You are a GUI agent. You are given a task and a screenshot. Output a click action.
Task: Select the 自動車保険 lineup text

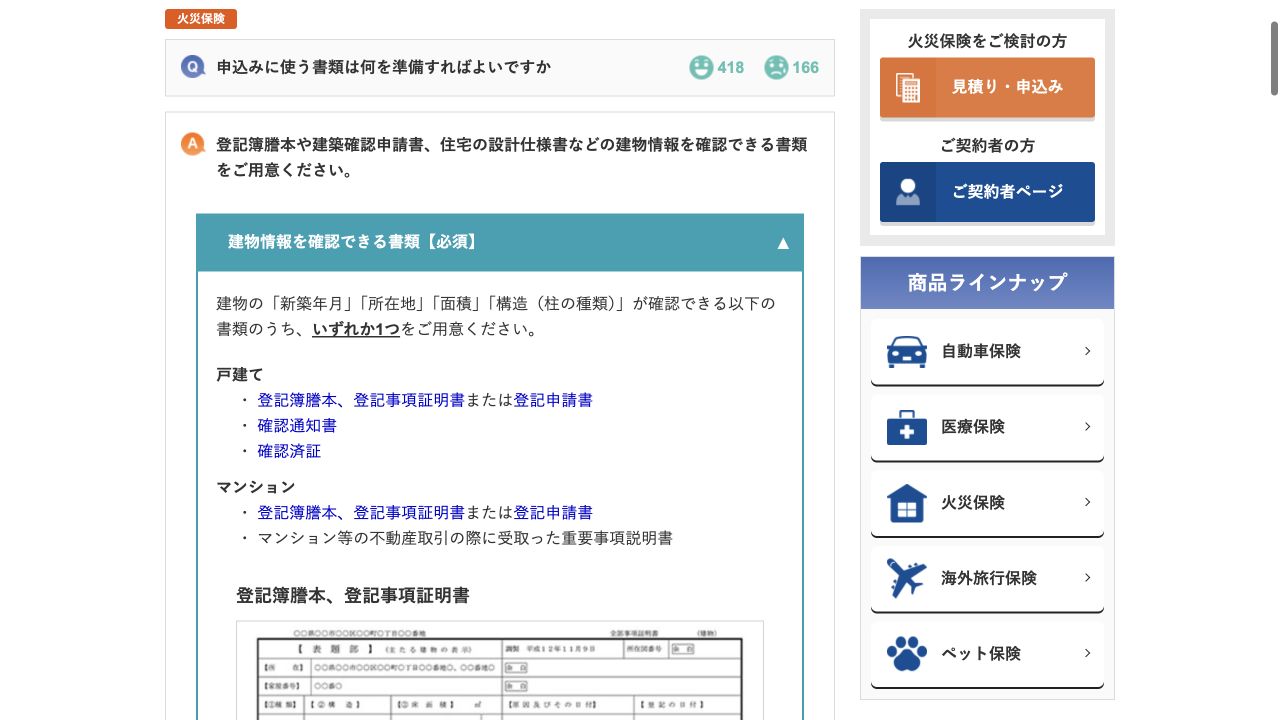(x=981, y=351)
